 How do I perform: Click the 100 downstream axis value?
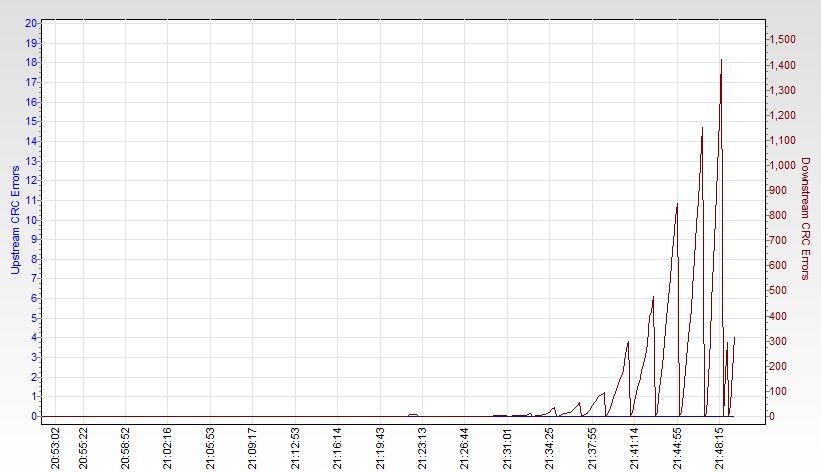click(778, 391)
